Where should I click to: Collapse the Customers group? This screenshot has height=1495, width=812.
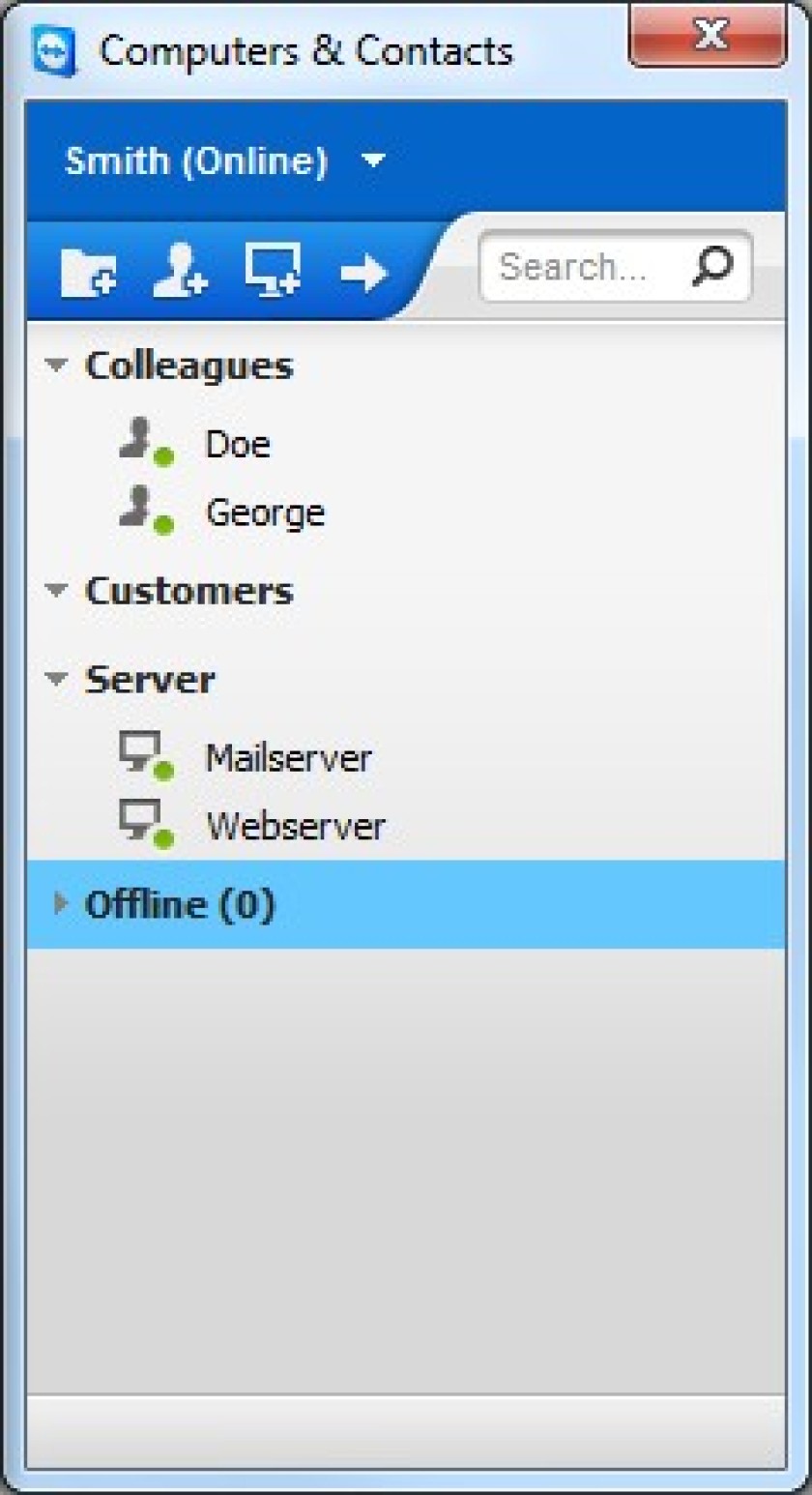click(57, 590)
